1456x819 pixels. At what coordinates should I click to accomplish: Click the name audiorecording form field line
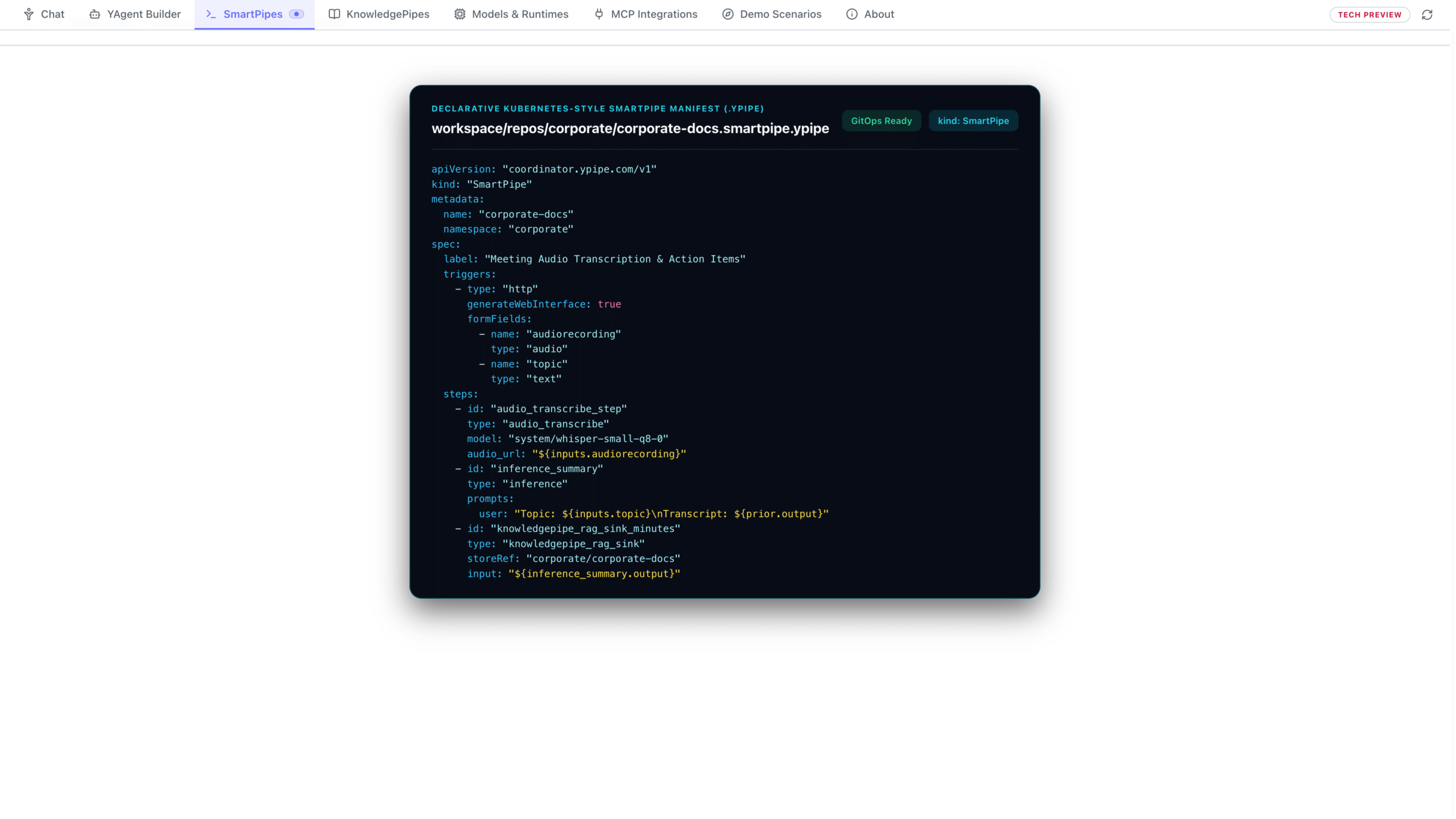point(550,334)
